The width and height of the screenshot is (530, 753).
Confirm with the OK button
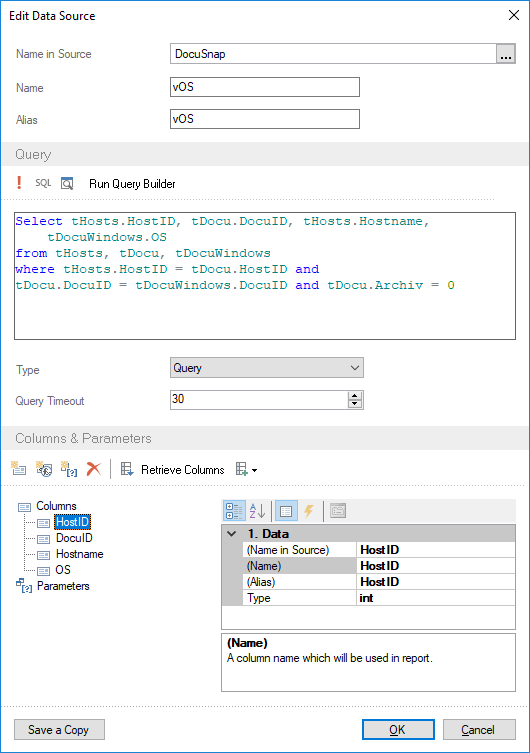click(x=398, y=730)
